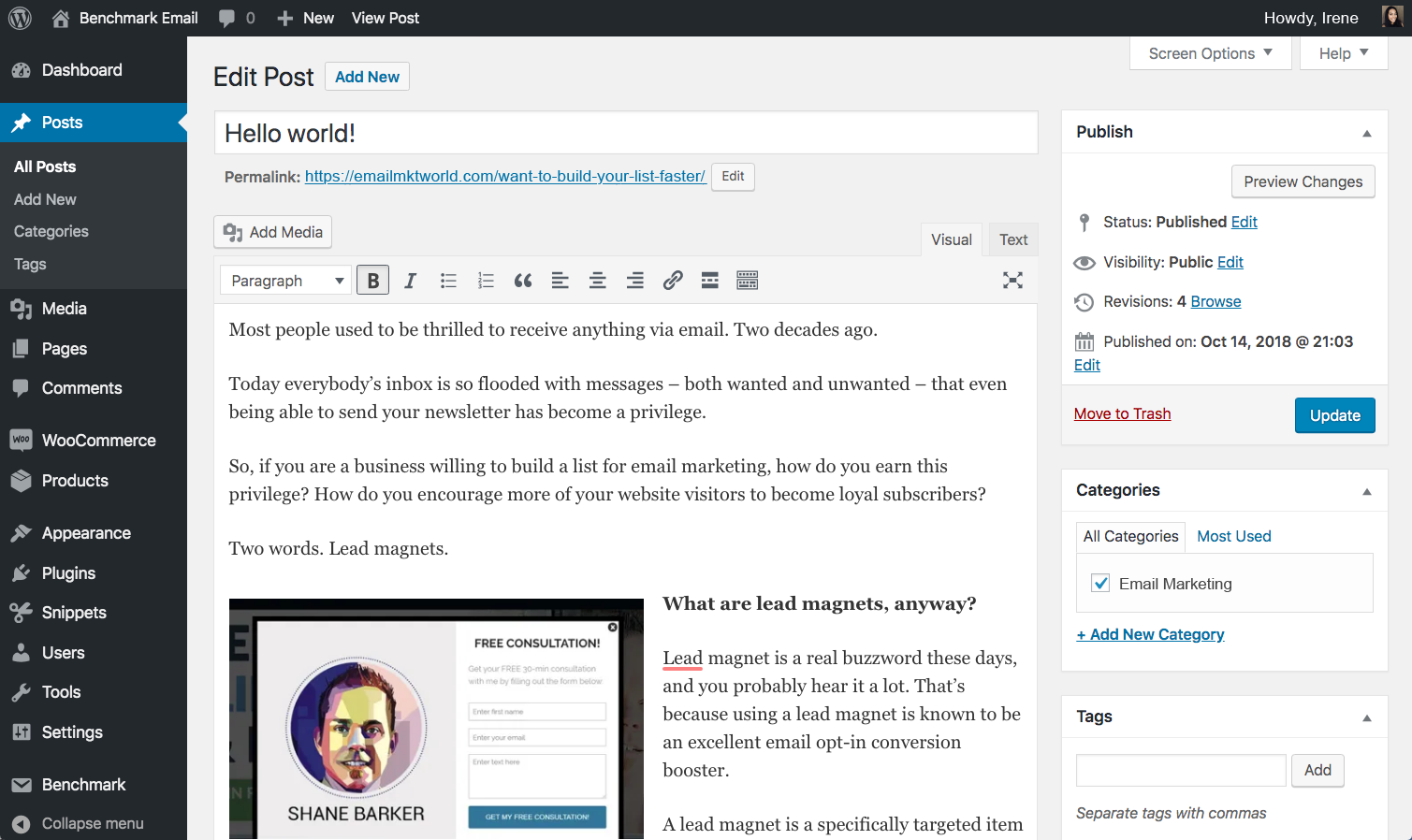The height and width of the screenshot is (840, 1412).
Task: Collapse the Publish panel
Action: coord(1367,132)
